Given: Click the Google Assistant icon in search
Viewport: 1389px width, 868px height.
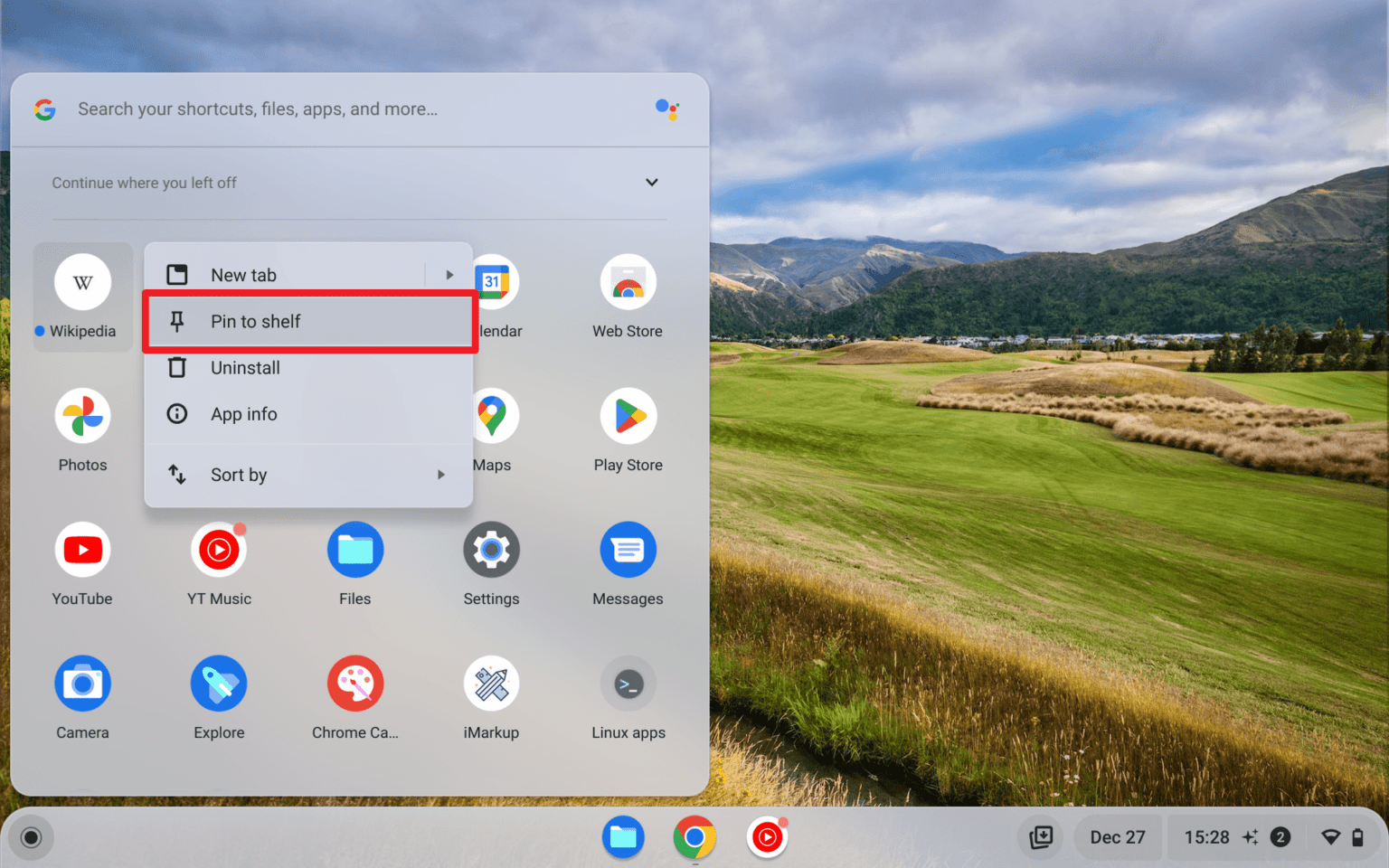Looking at the screenshot, I should (x=667, y=108).
